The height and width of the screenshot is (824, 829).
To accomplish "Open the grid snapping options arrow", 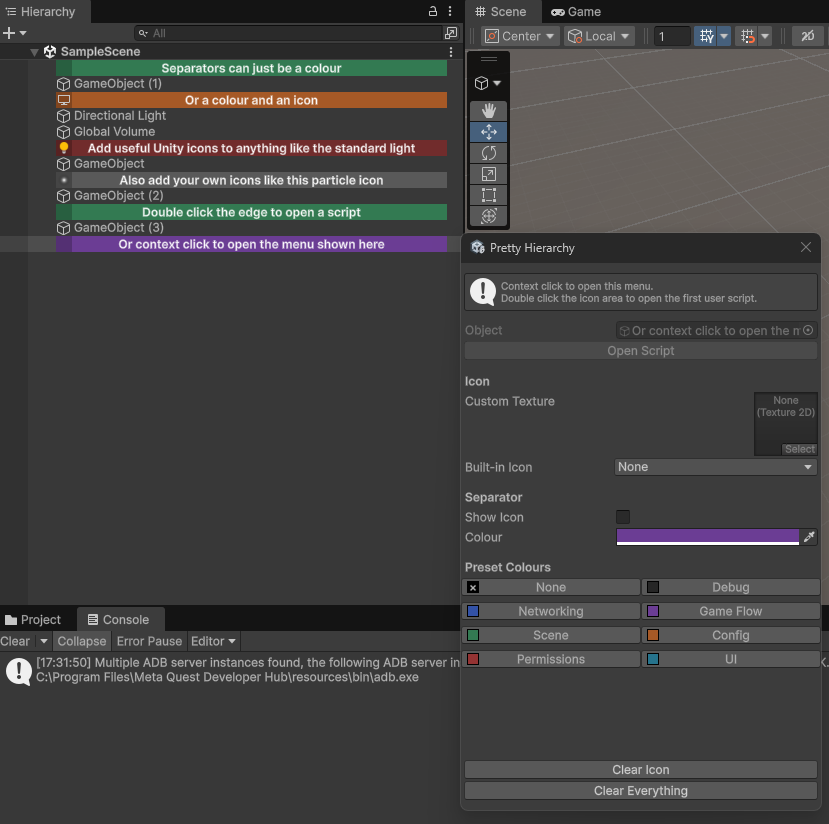I will click(x=764, y=36).
